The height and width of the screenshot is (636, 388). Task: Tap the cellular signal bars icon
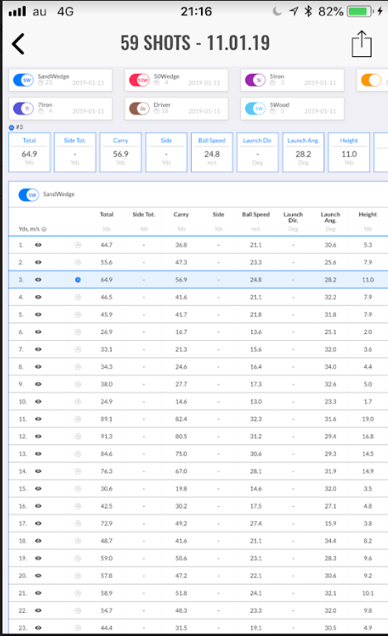[x=17, y=11]
